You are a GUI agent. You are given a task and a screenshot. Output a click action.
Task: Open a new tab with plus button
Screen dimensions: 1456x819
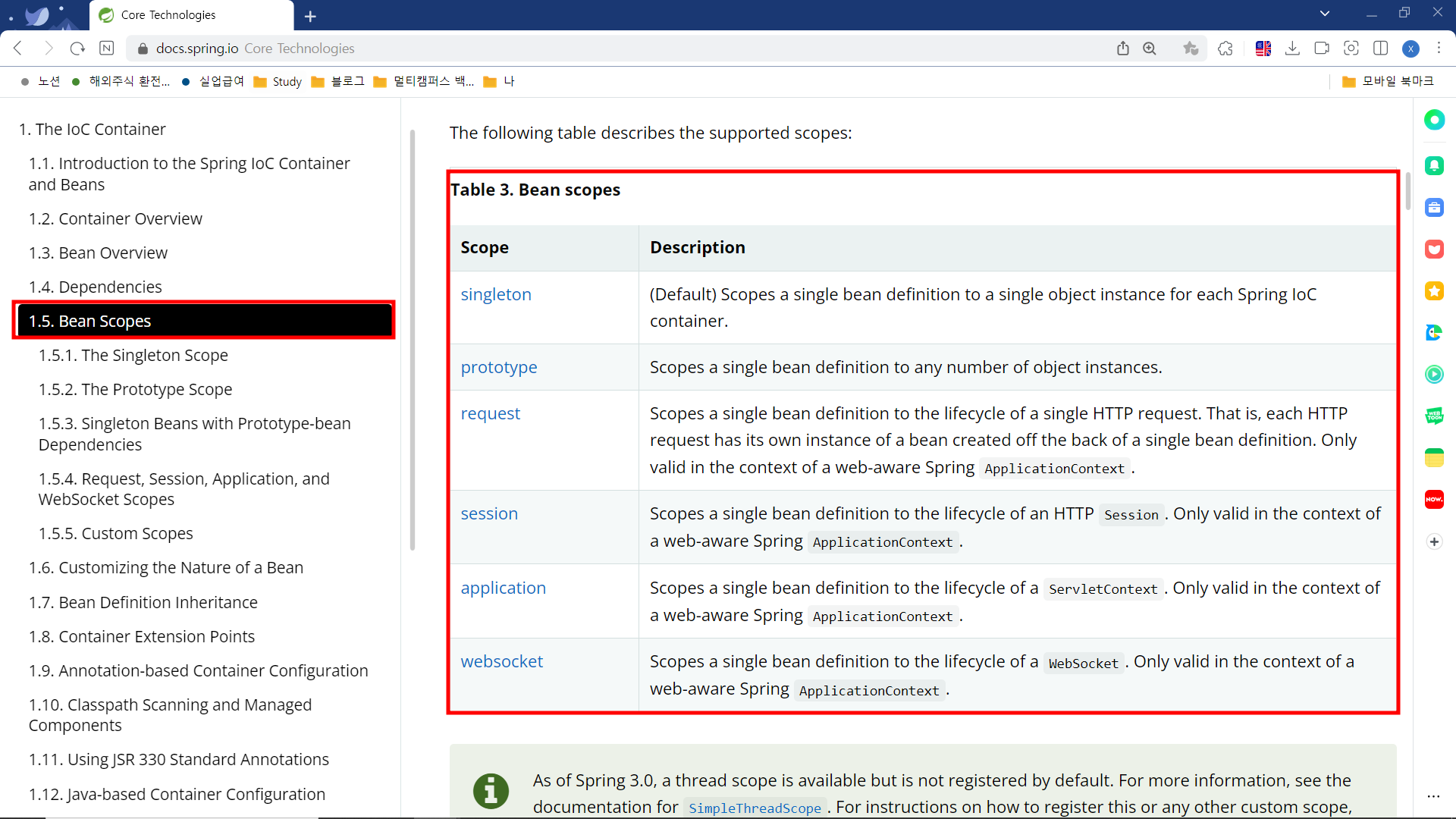pos(310,16)
